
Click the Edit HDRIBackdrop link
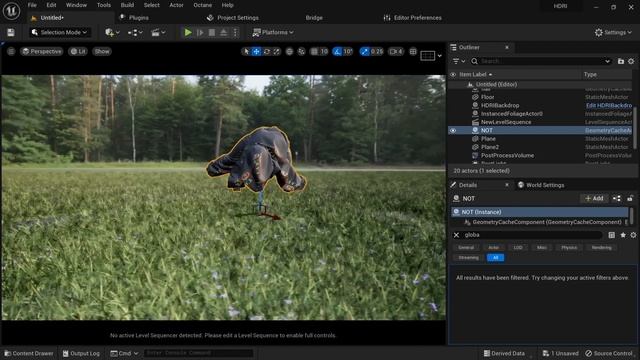coord(609,105)
